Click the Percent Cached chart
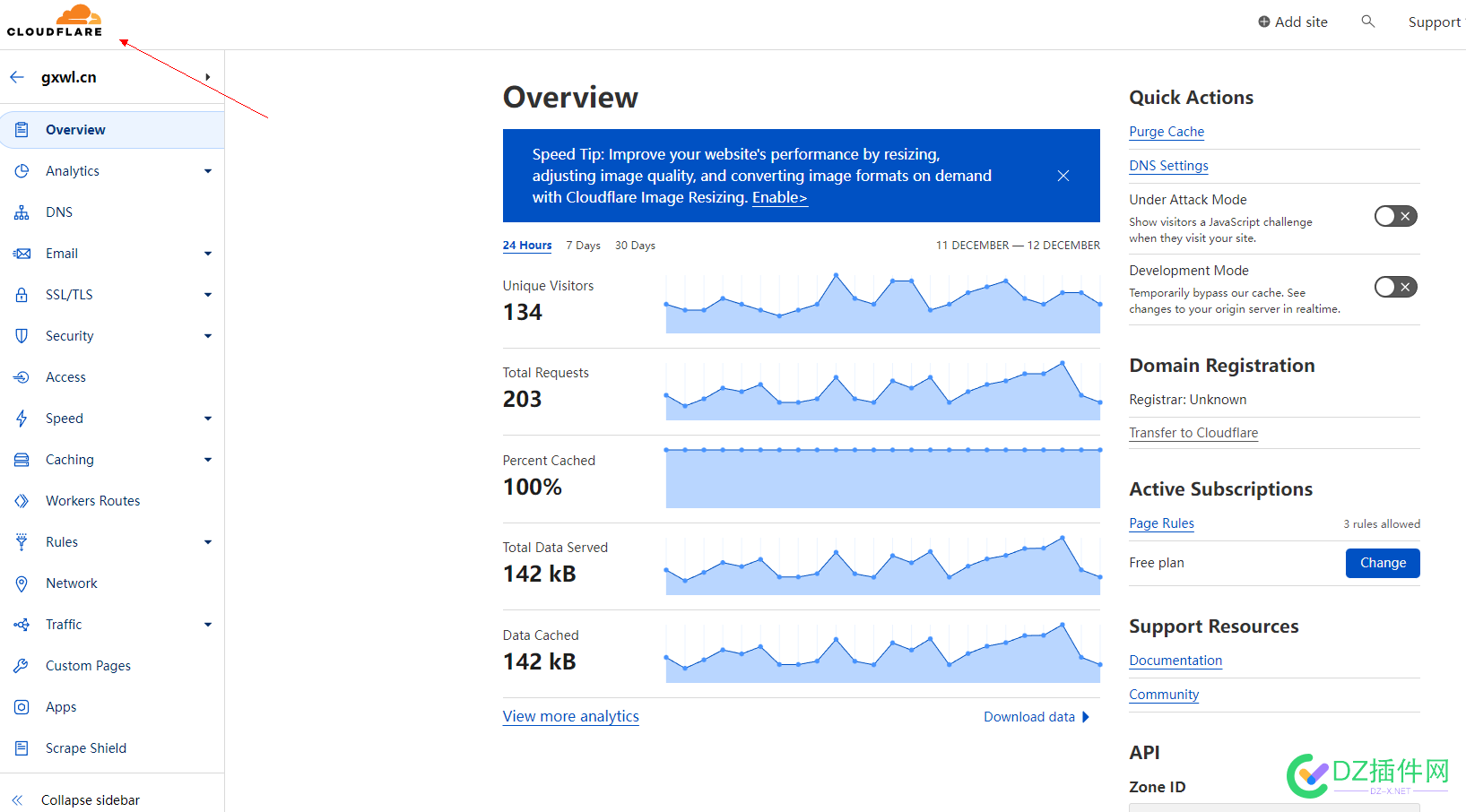 883,478
